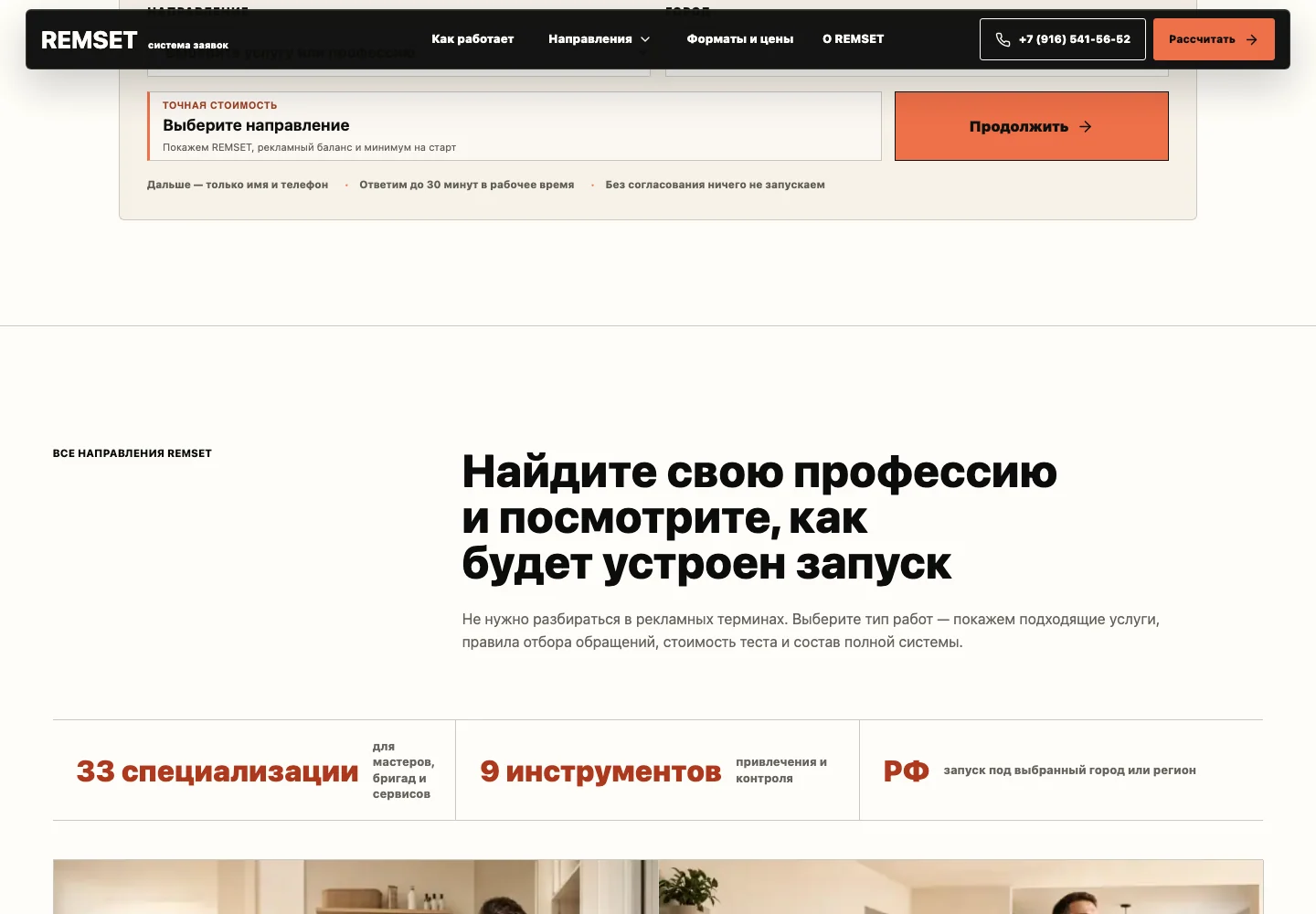This screenshot has height=914, width=1316.
Task: Click "9 инструментов" stat
Action: click(600, 771)
